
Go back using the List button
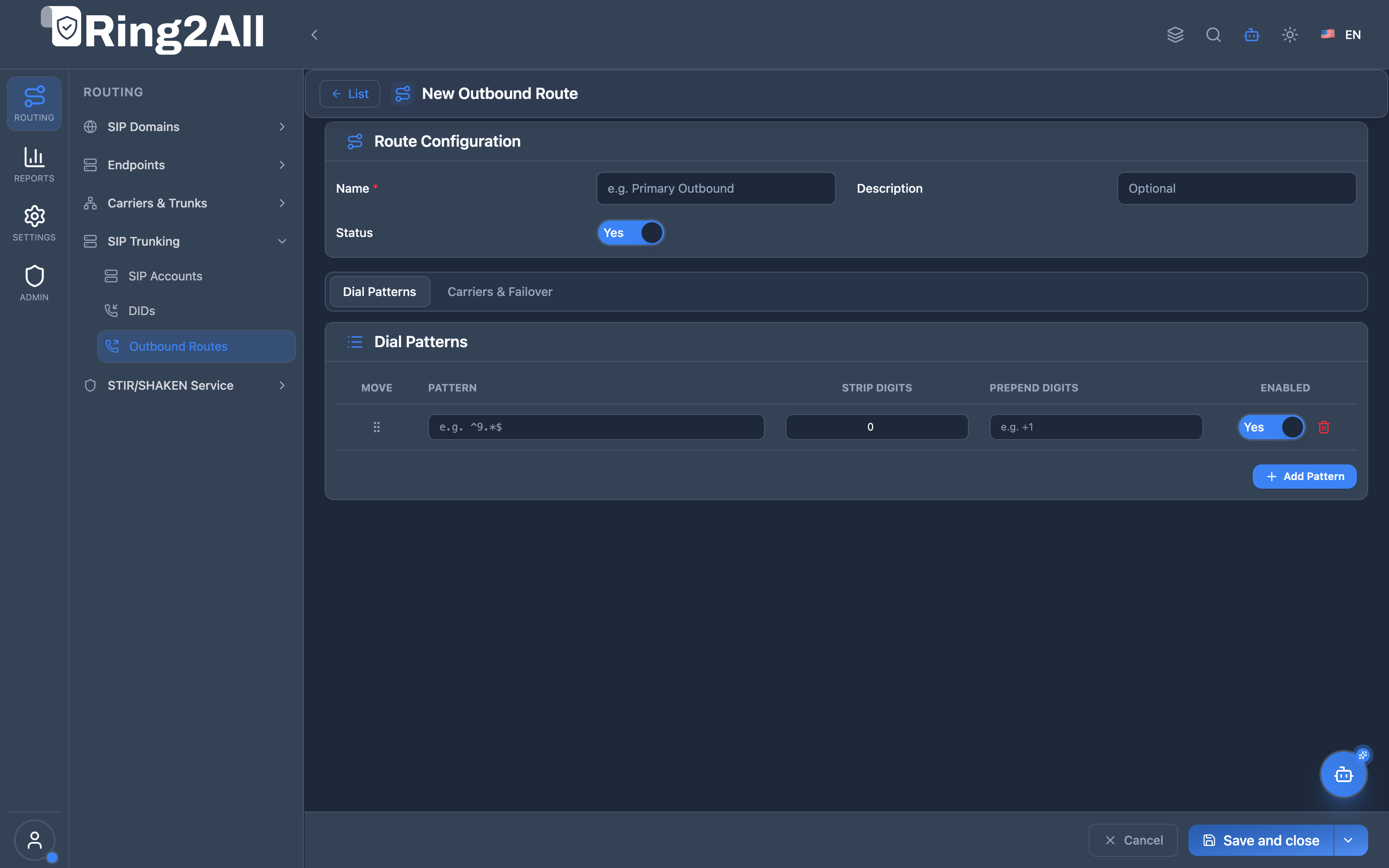(x=349, y=94)
